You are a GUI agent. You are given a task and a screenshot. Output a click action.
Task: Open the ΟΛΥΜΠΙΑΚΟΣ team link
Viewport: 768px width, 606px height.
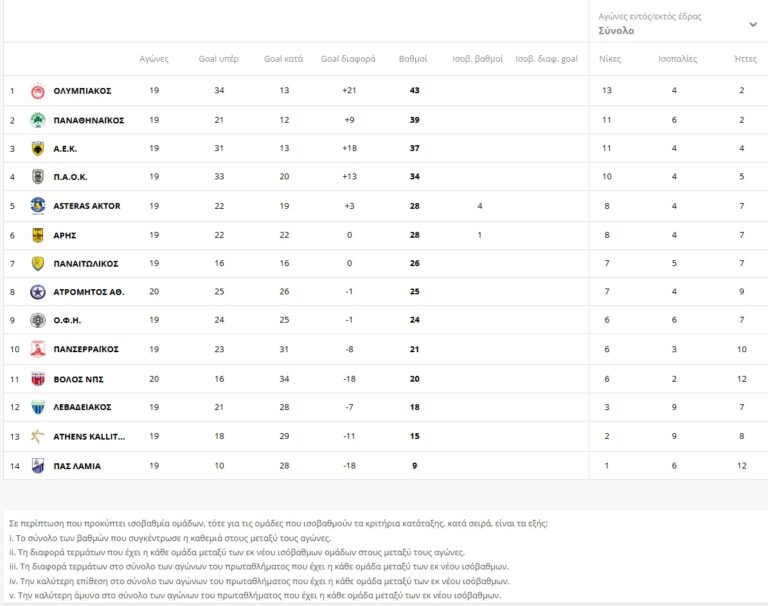click(82, 91)
